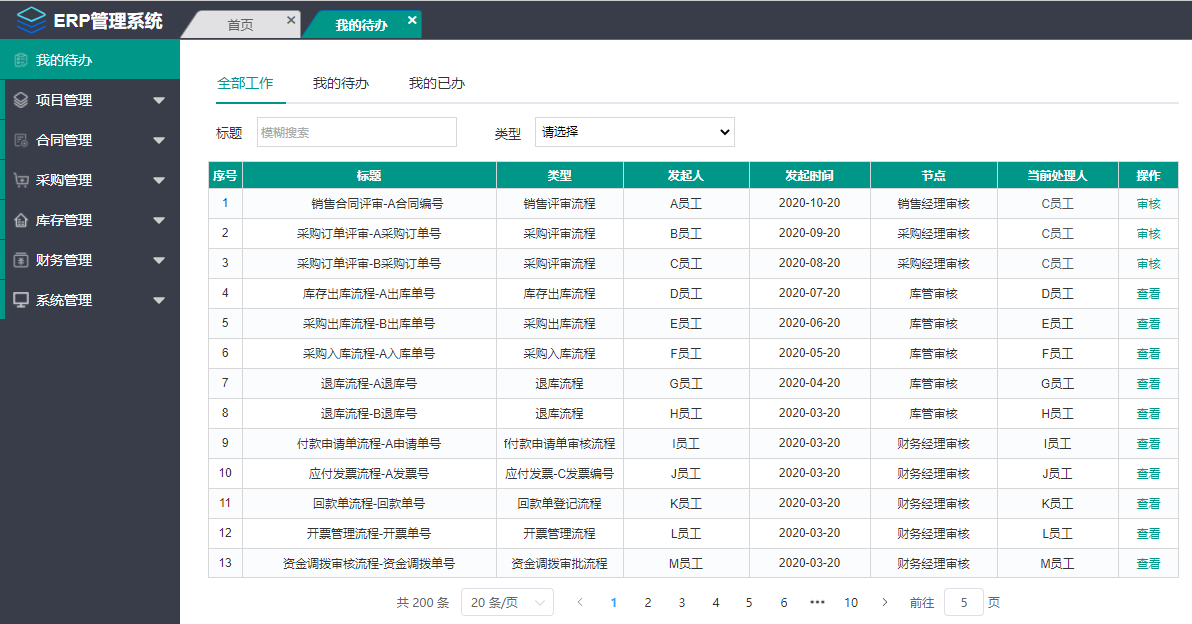This screenshot has height=624, width=1192.
Task: Click the 前往 page number input
Action: (x=963, y=603)
